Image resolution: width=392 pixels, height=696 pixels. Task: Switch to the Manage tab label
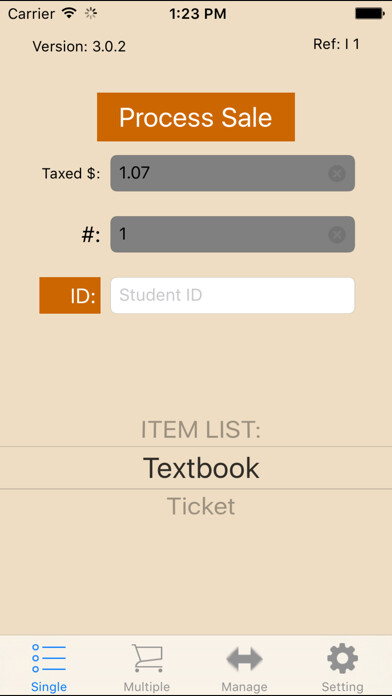click(245, 687)
